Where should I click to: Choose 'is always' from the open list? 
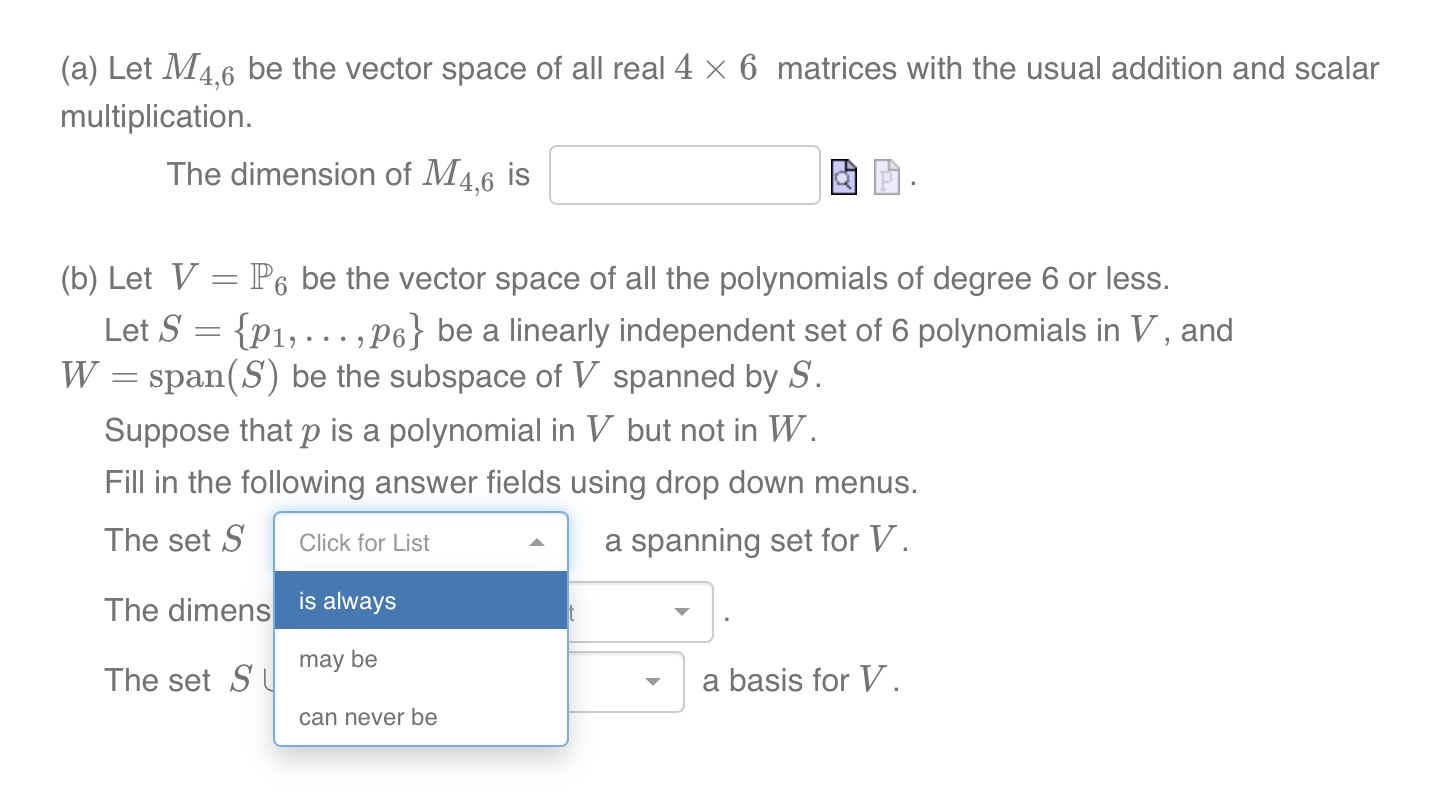coord(421,601)
